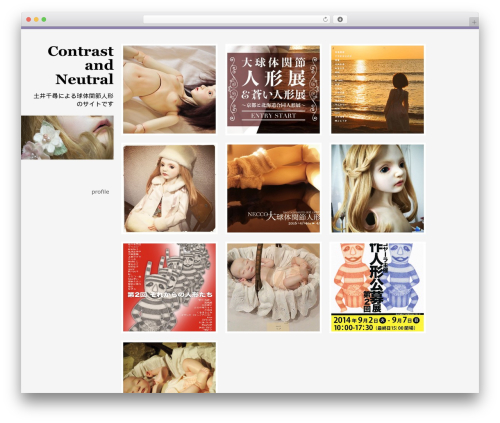
Task: Click the green maximize window button
Action: 44,19
